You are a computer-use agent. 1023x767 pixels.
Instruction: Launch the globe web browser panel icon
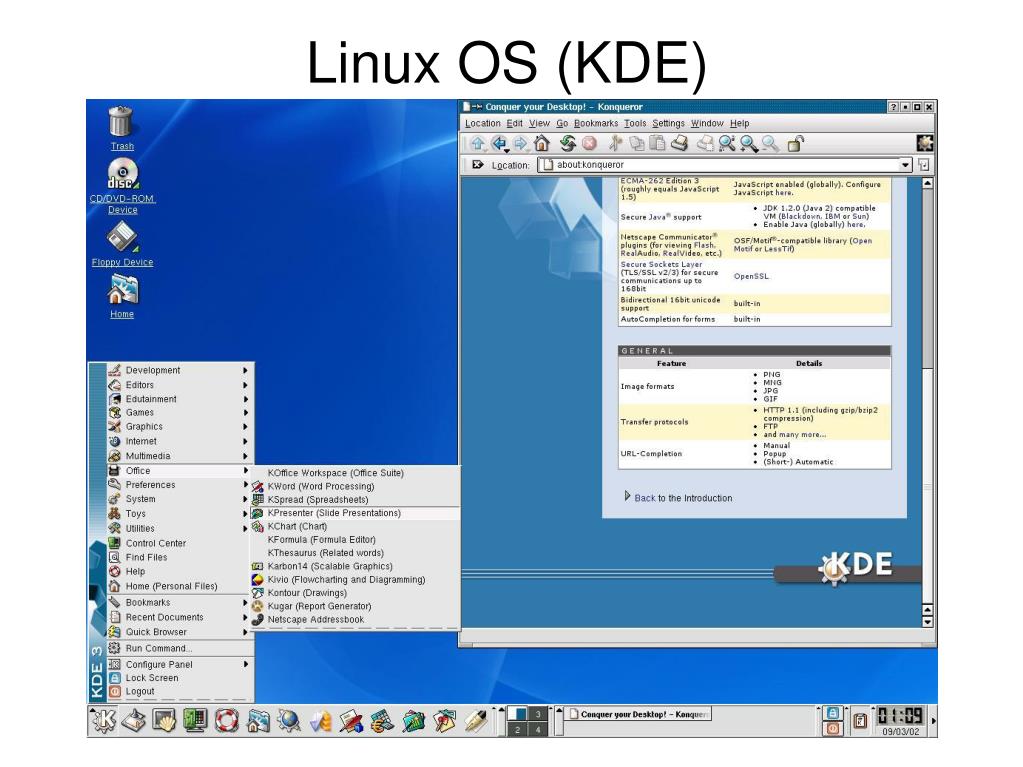click(288, 720)
